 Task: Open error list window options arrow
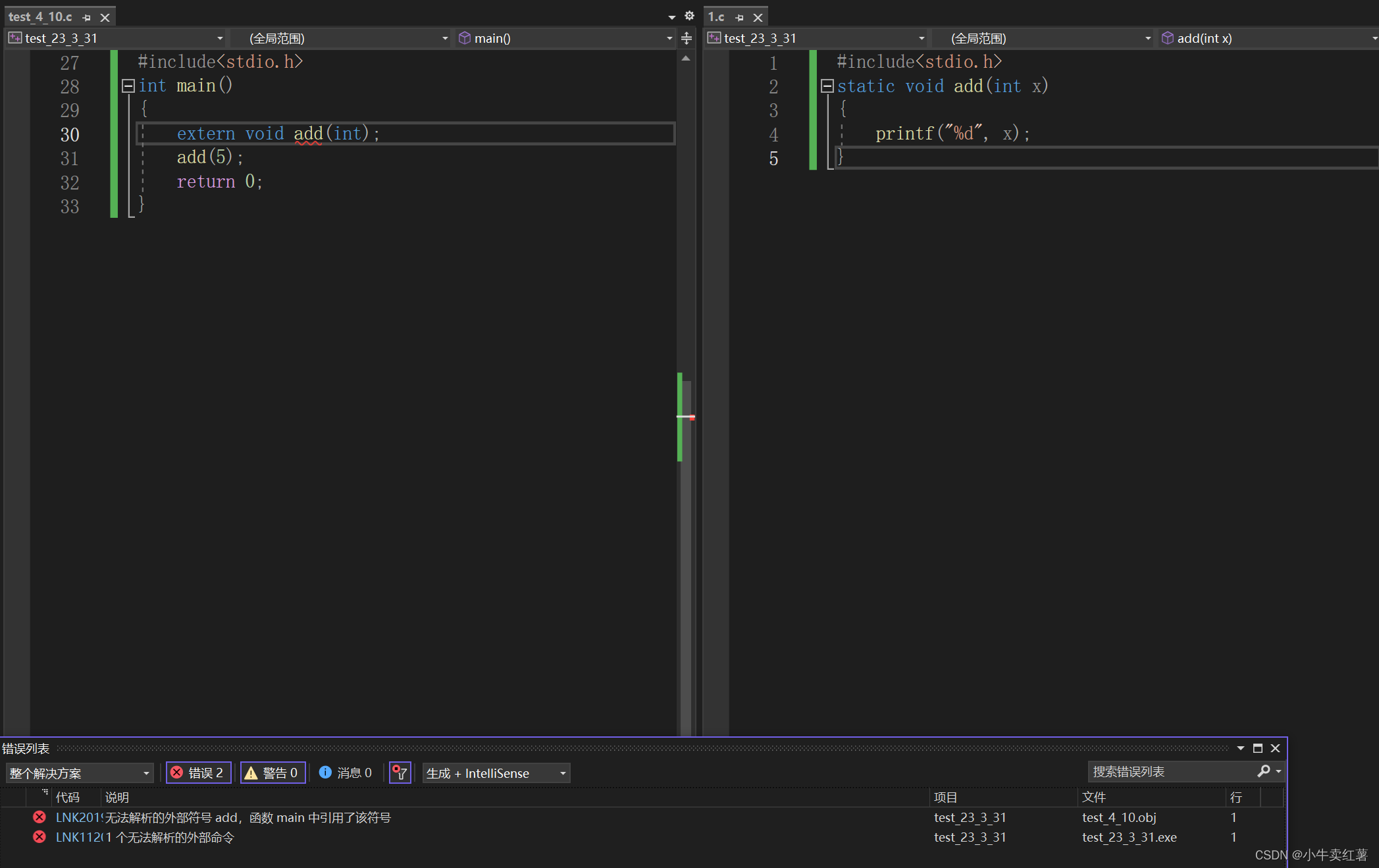coord(1240,748)
